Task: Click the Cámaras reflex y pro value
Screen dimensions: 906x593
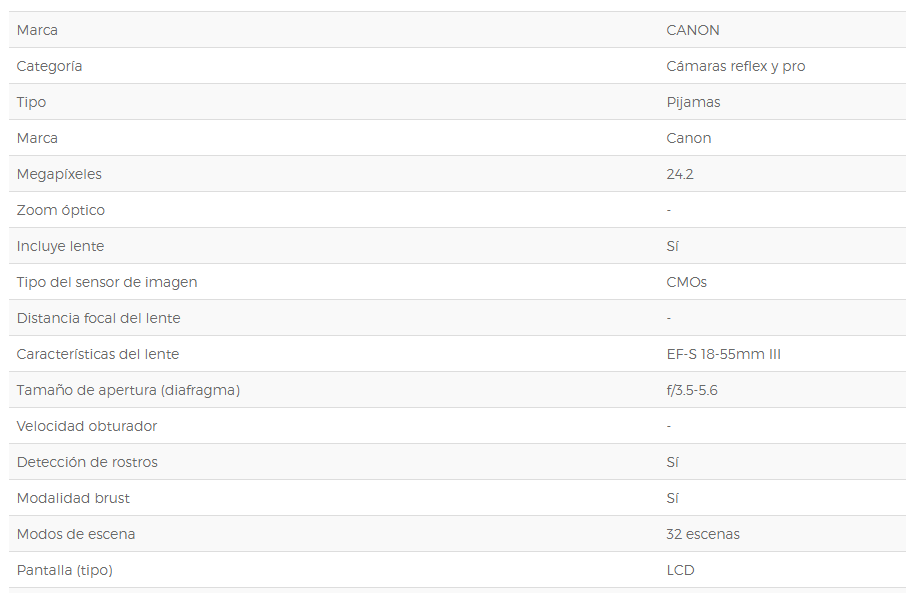Action: (736, 66)
